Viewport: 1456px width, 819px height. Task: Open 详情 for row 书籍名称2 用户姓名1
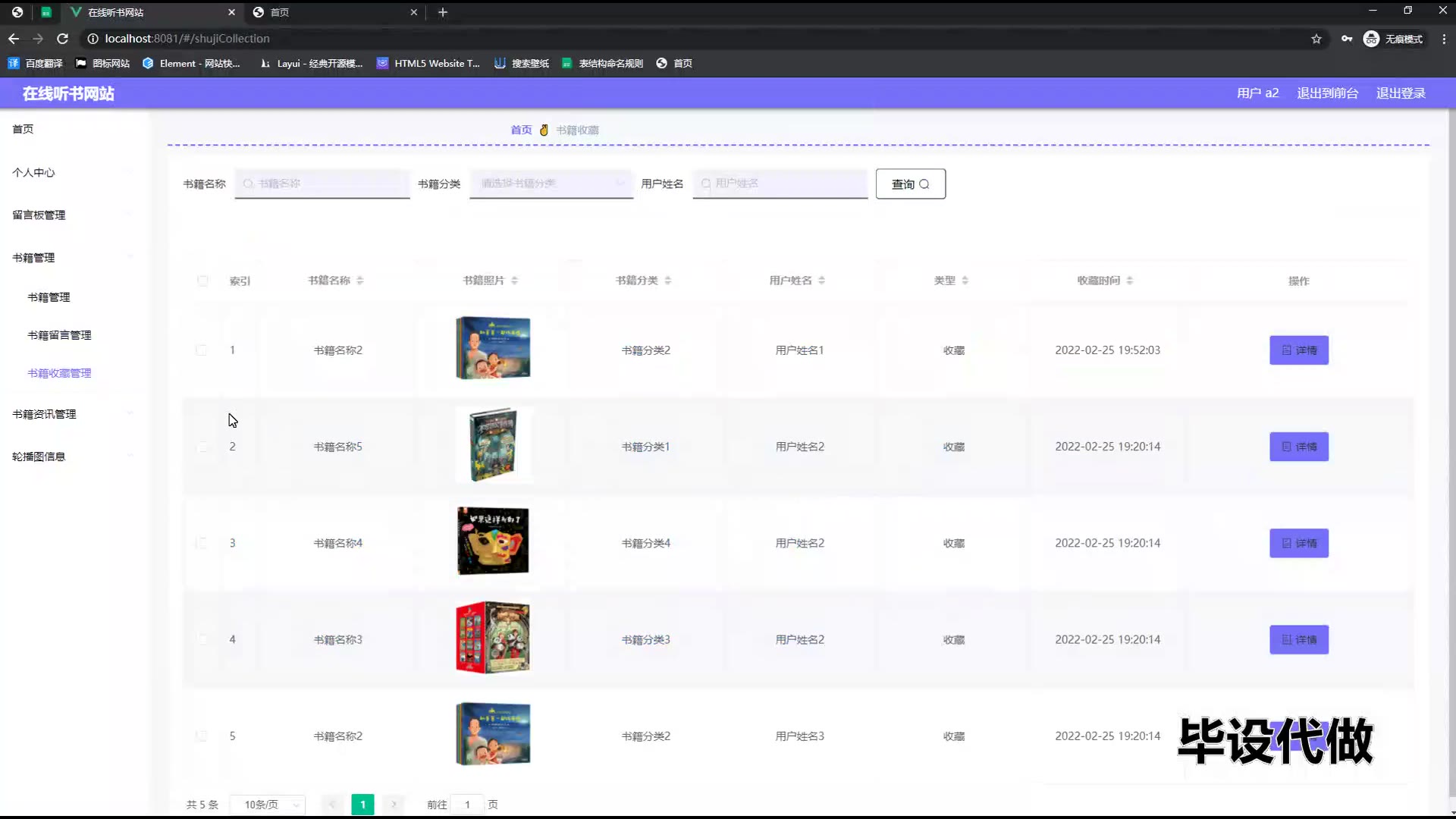pyautogui.click(x=1299, y=350)
